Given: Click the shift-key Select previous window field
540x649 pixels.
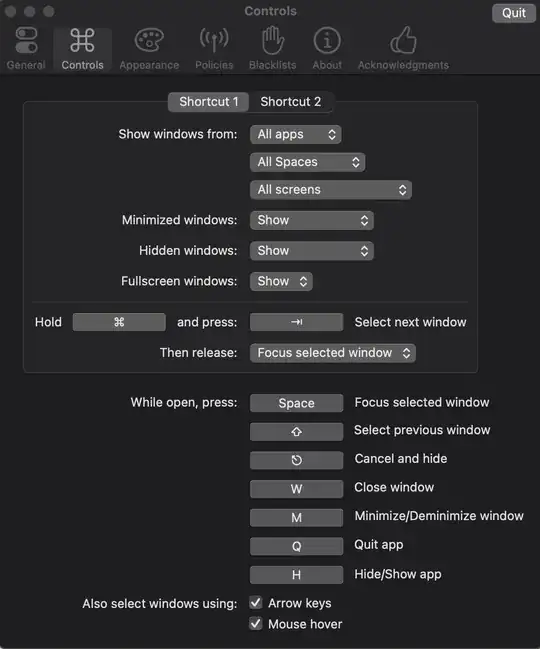Looking at the screenshot, I should pyautogui.click(x=296, y=432).
